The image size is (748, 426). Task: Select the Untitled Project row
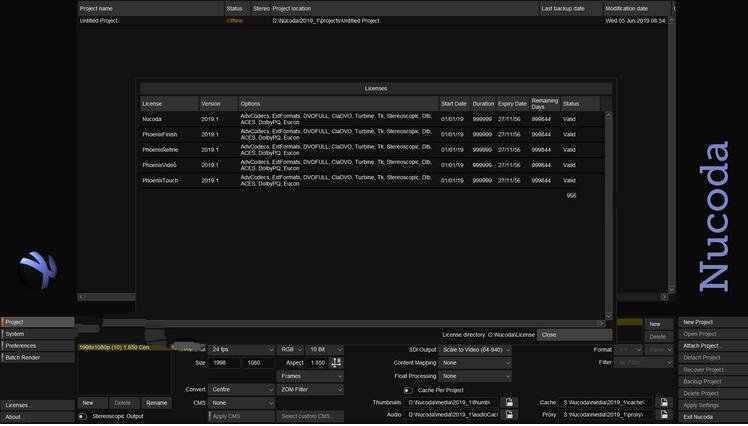[x=373, y=21]
